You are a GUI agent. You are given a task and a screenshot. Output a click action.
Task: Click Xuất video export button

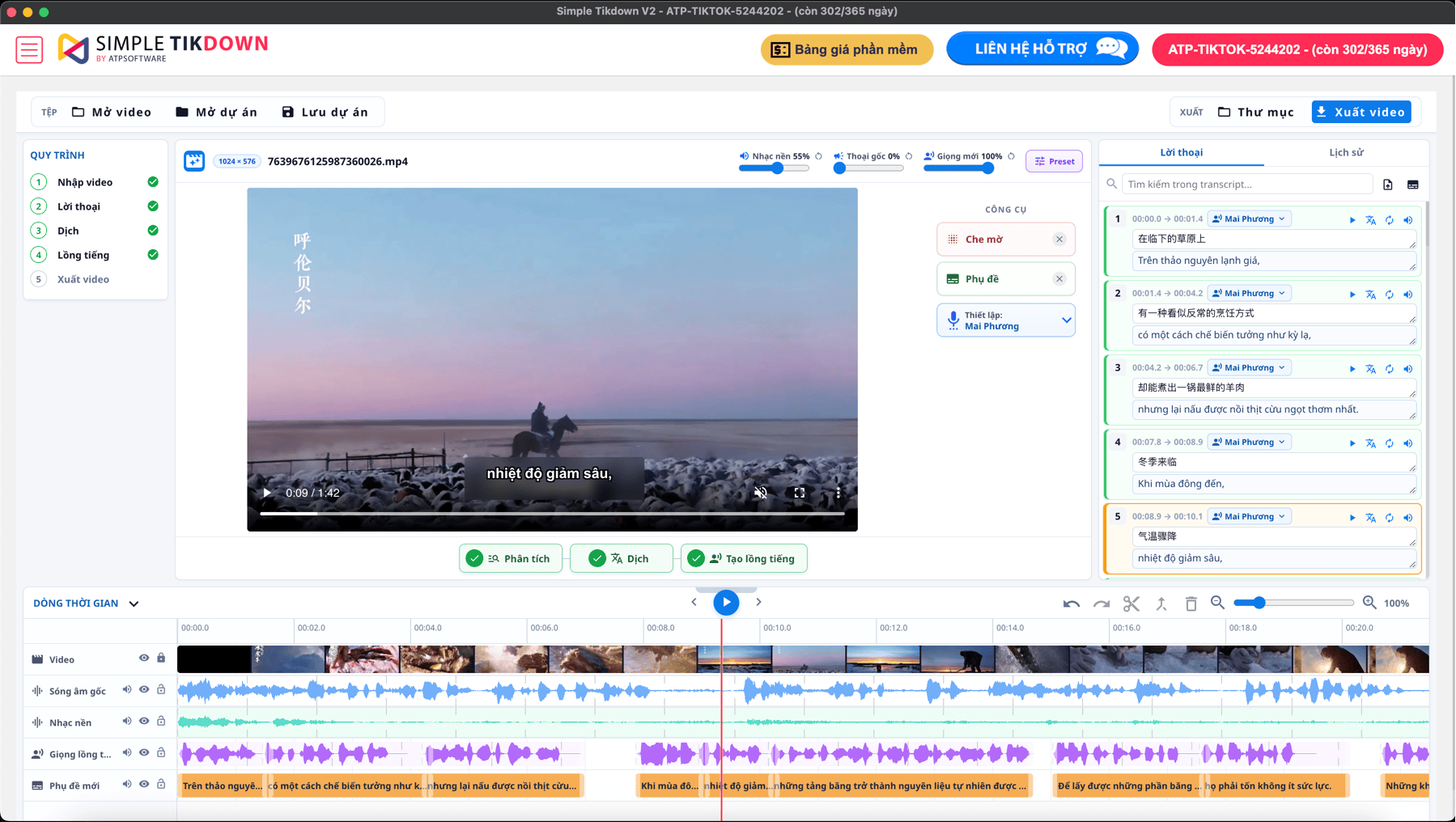point(1361,112)
